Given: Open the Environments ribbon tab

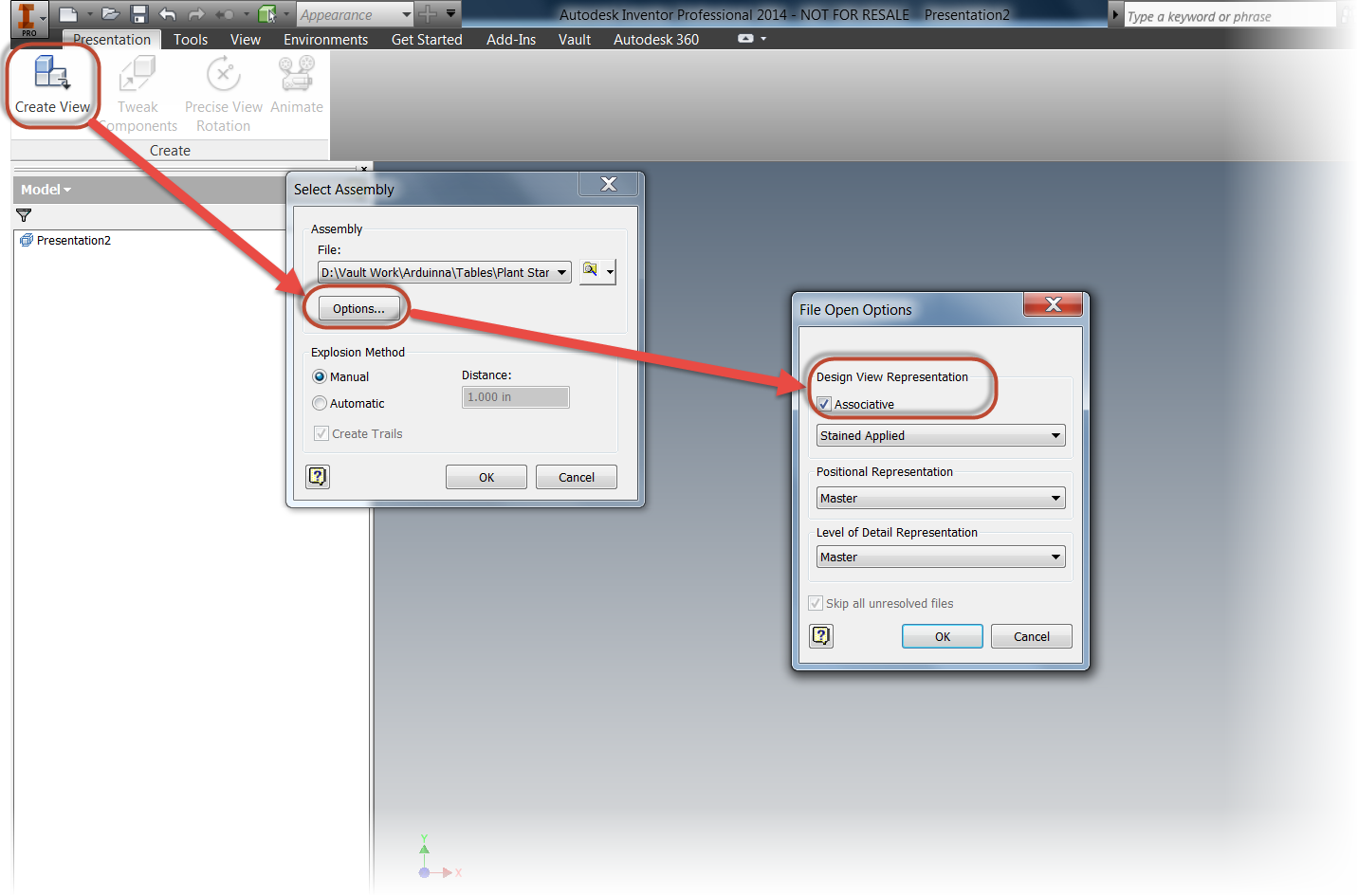Looking at the screenshot, I should point(325,39).
